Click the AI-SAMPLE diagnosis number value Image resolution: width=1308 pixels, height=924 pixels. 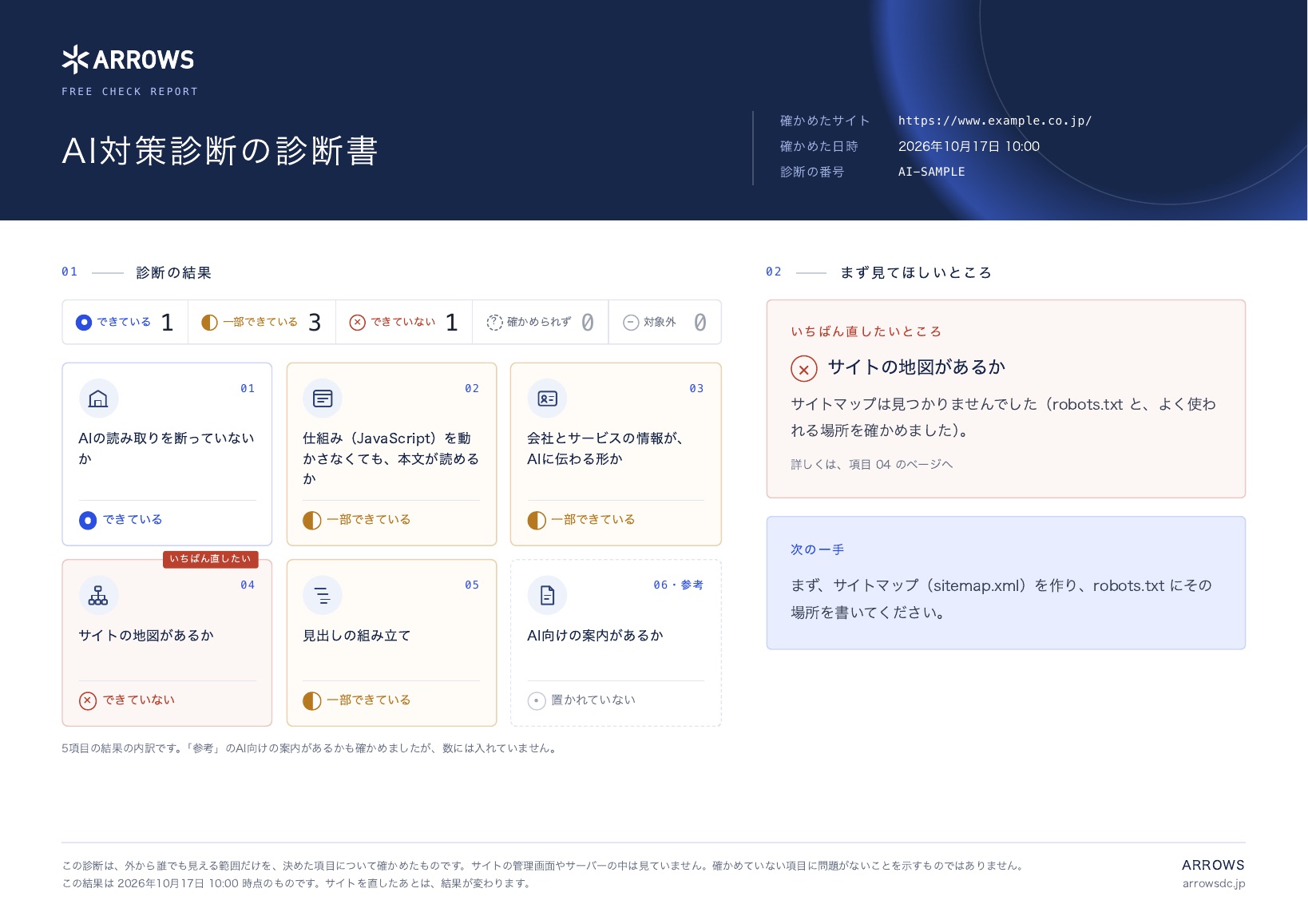click(x=932, y=172)
